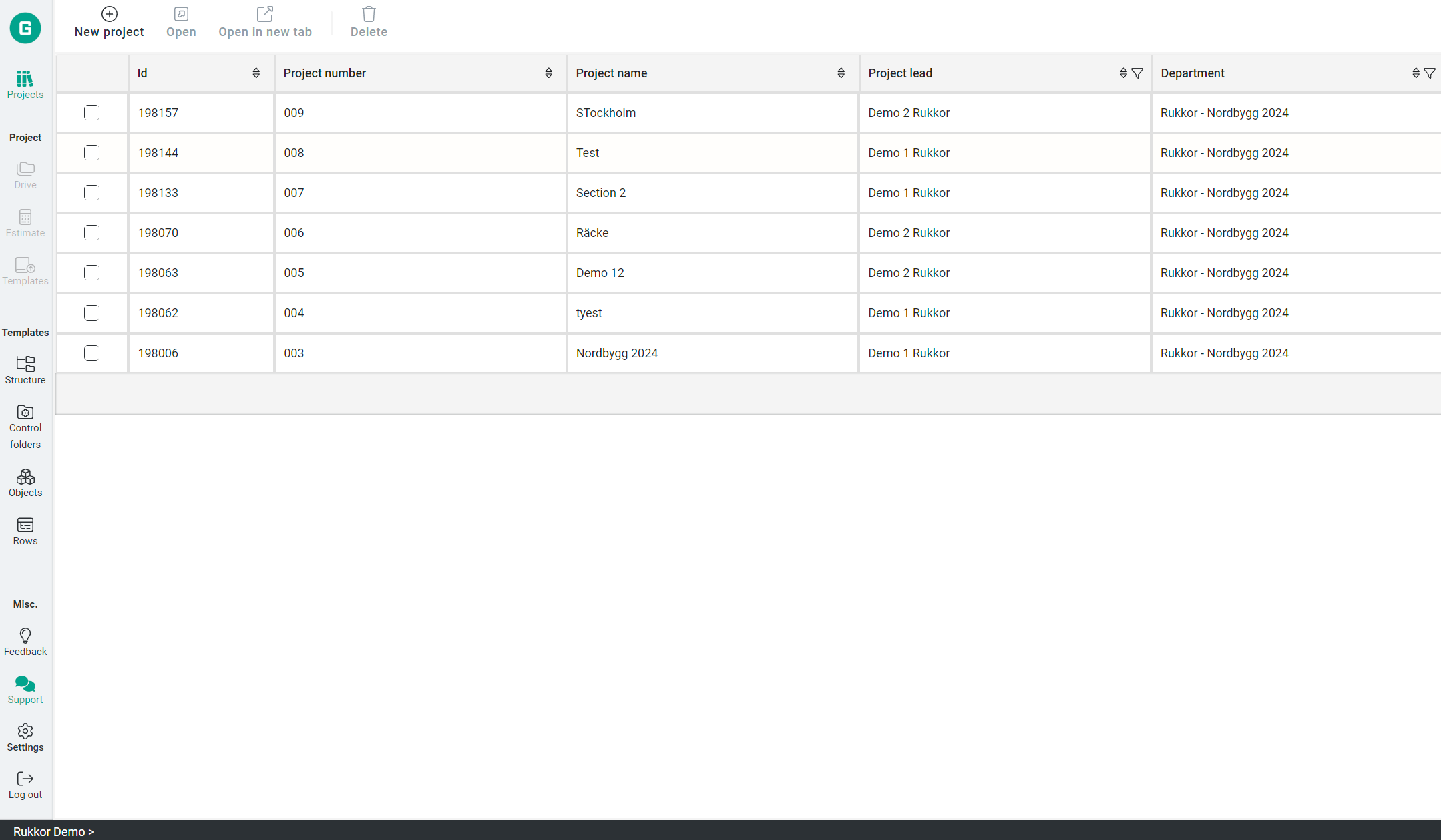
Task: Open the Estimate sidebar item
Action: [25, 224]
